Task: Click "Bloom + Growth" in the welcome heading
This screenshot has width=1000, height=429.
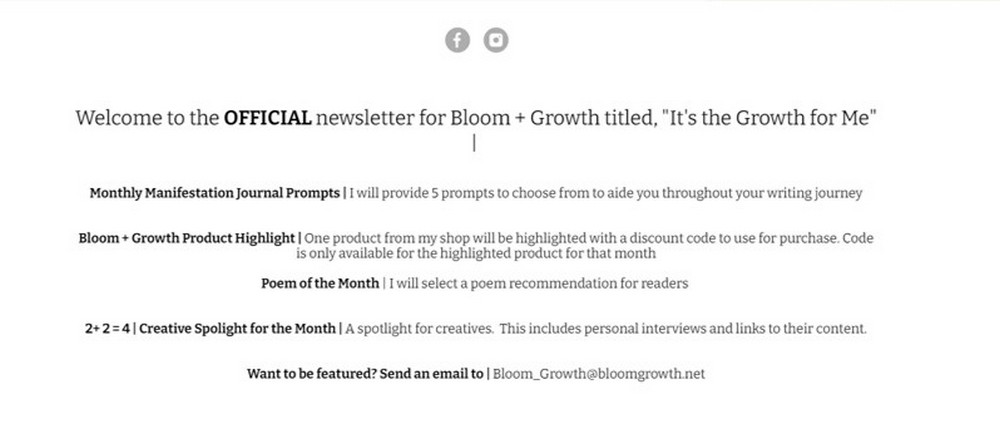Action: (x=525, y=118)
